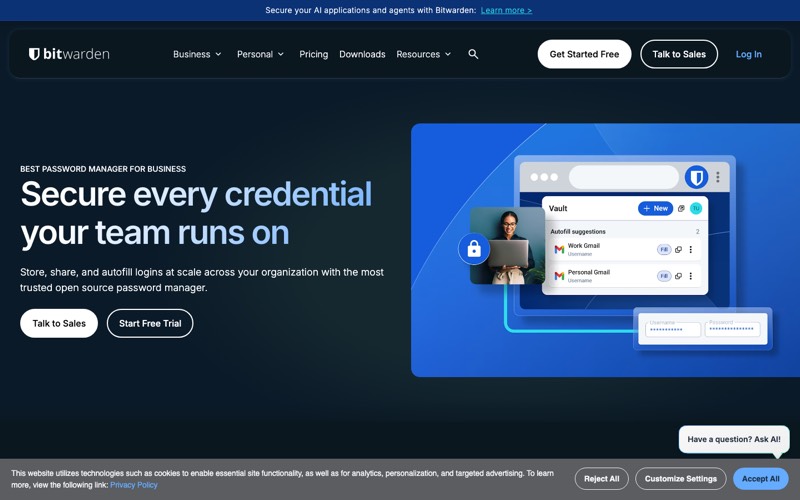Expand the Business menu chevron
The width and height of the screenshot is (800, 500).
pos(218,54)
